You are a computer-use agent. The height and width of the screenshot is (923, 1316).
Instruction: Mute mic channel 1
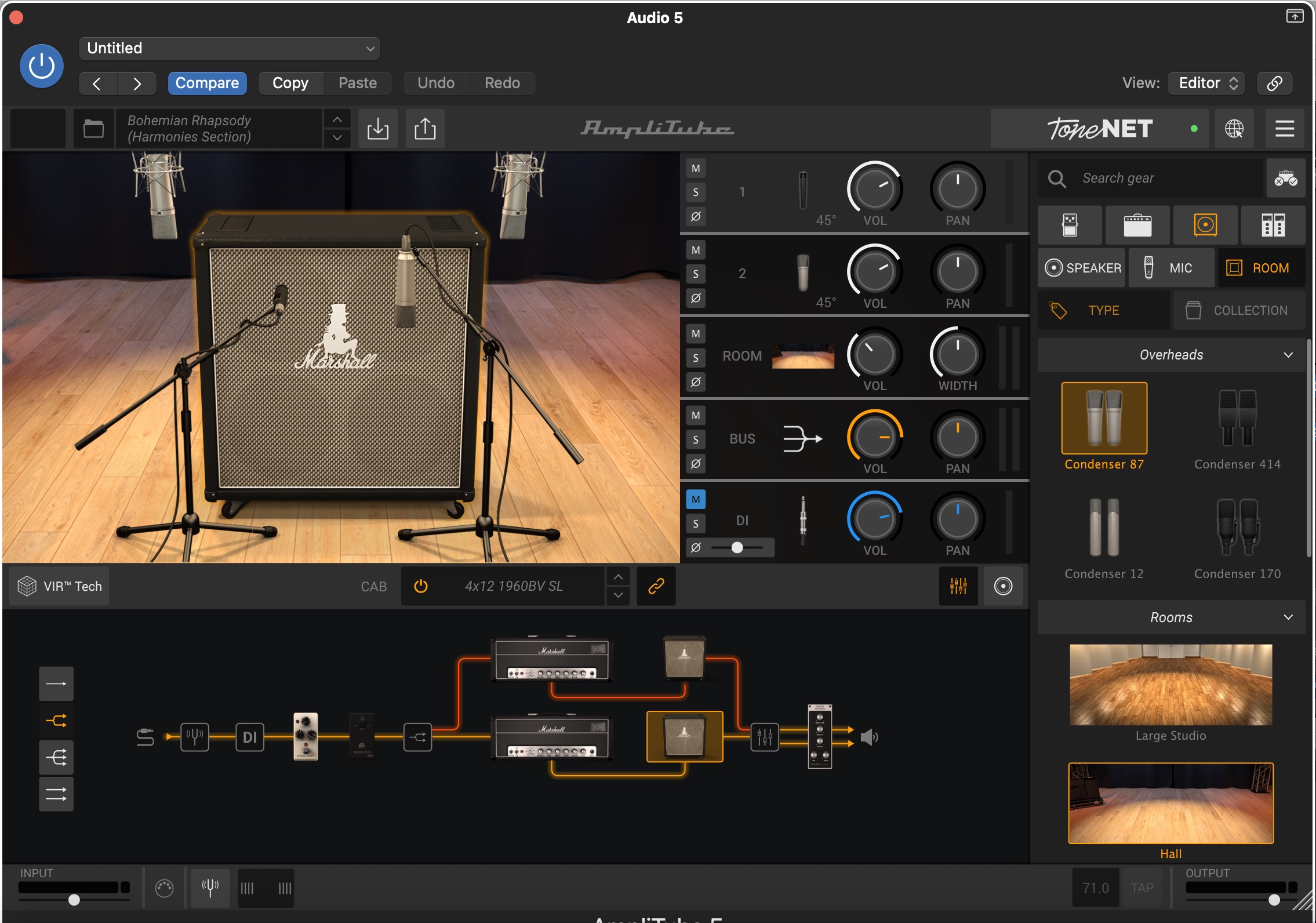[x=696, y=169]
